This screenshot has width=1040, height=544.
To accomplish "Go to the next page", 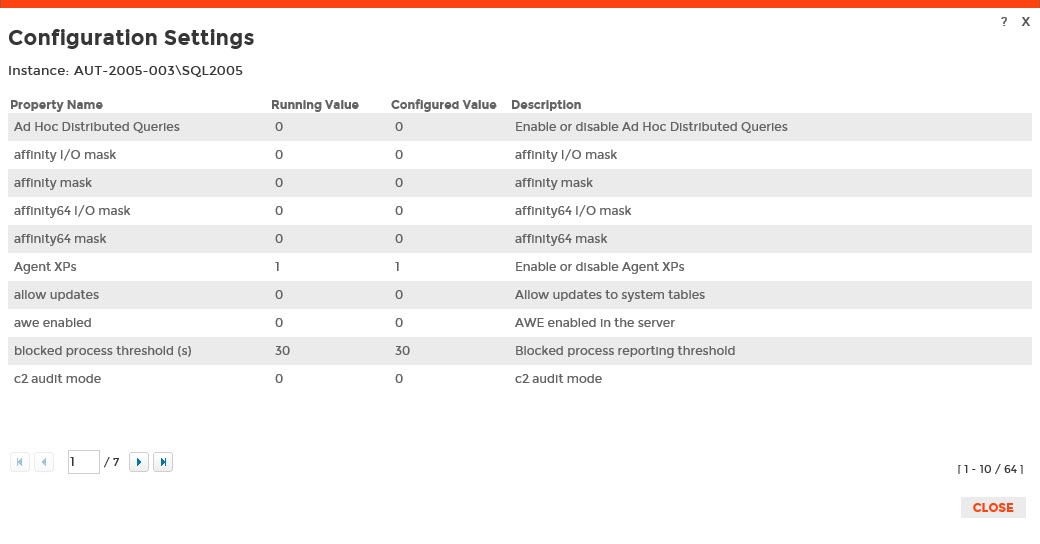I will tap(139, 462).
